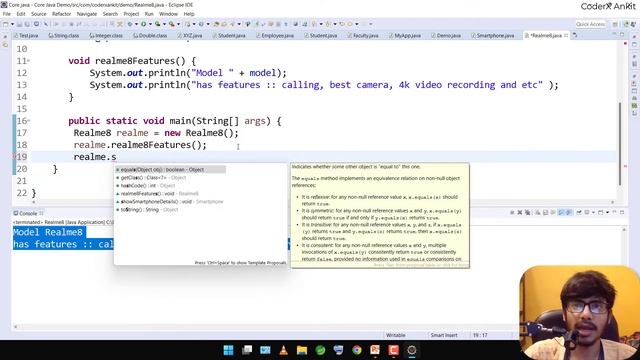This screenshot has height=360, width=640.
Task: Switch to the Test.java editor tab
Action: [26, 36]
